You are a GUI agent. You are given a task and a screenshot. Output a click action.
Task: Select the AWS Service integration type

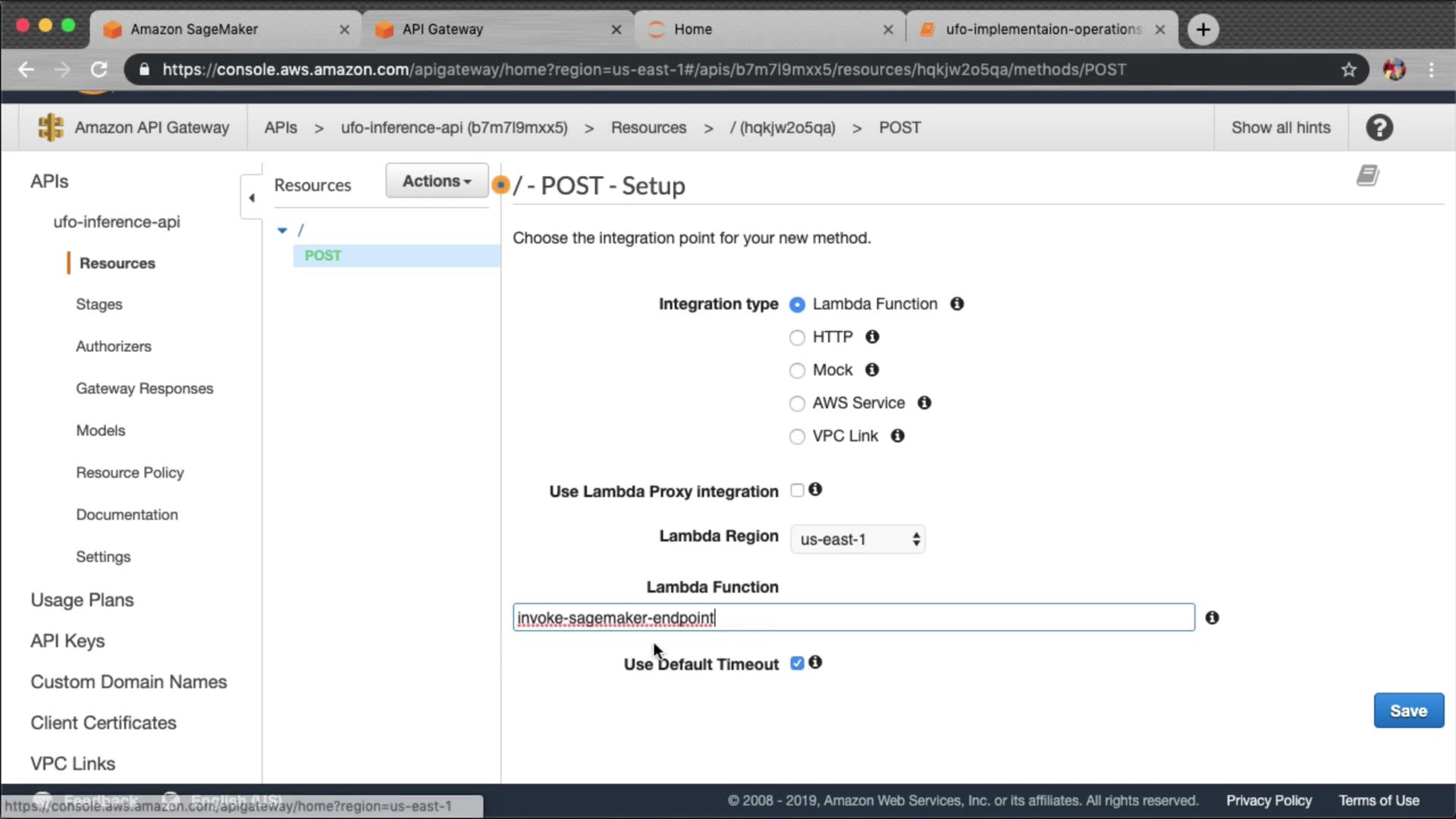pyautogui.click(x=797, y=403)
